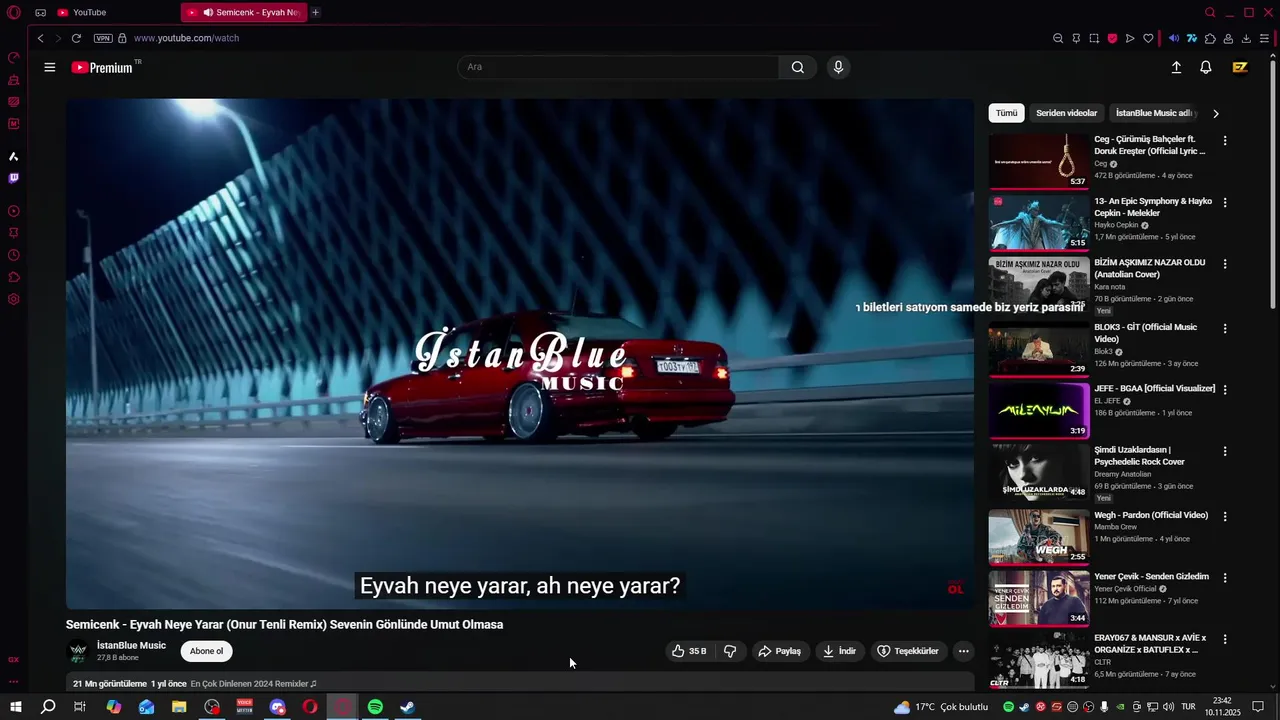
Task: Open the Opera GX main menu logo
Action: [14, 12]
